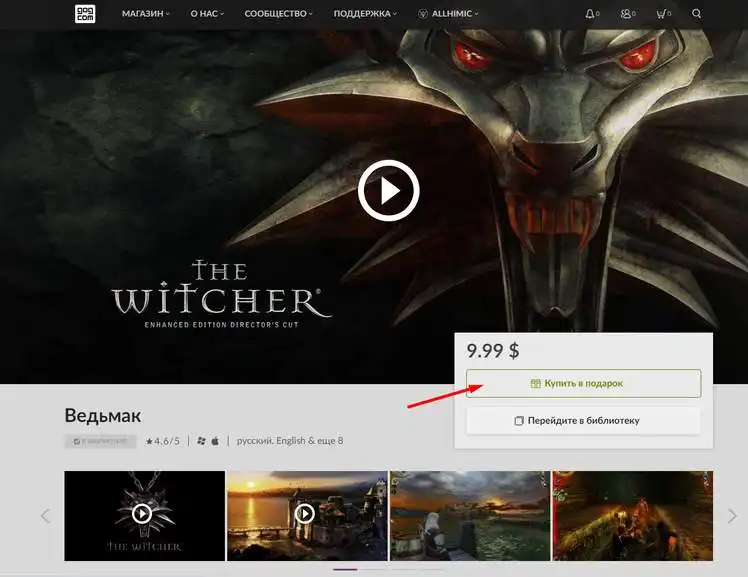Screen dimensions: 748x577
Task: Play the main Witcher trailer
Action: point(388,191)
